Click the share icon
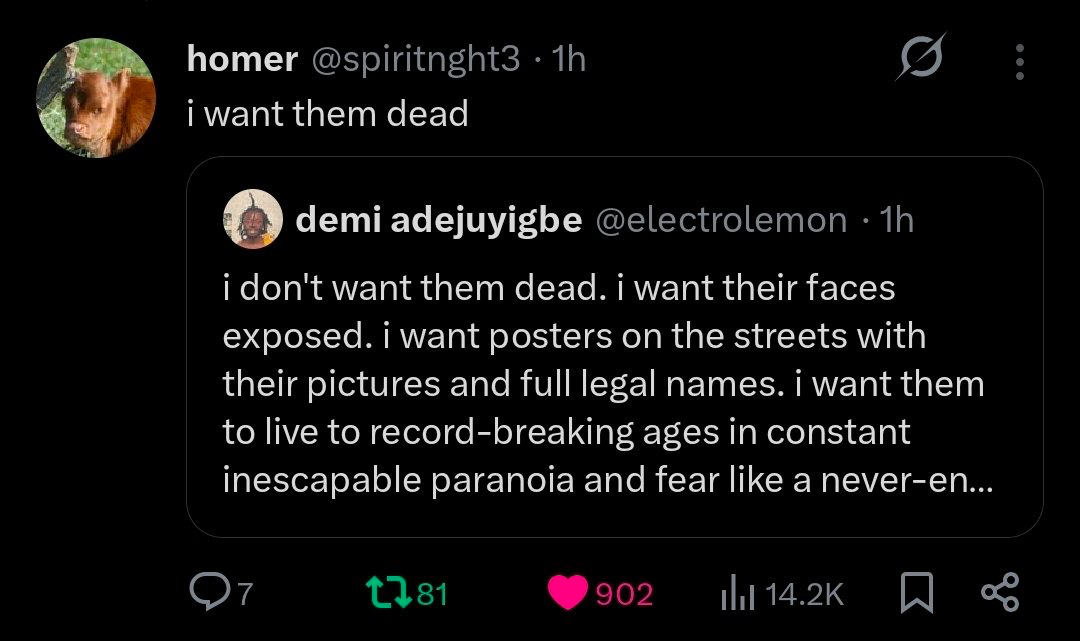Screen dimensions: 1080x641 999,593
